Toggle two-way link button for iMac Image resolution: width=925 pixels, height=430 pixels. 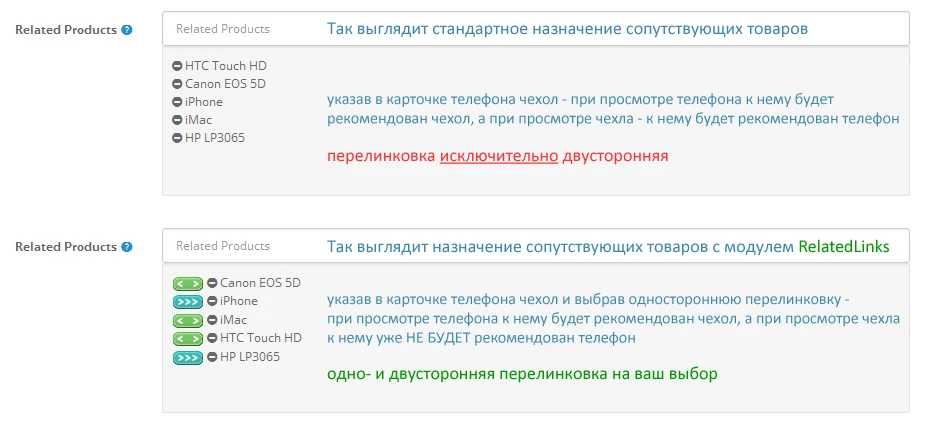click(x=188, y=321)
